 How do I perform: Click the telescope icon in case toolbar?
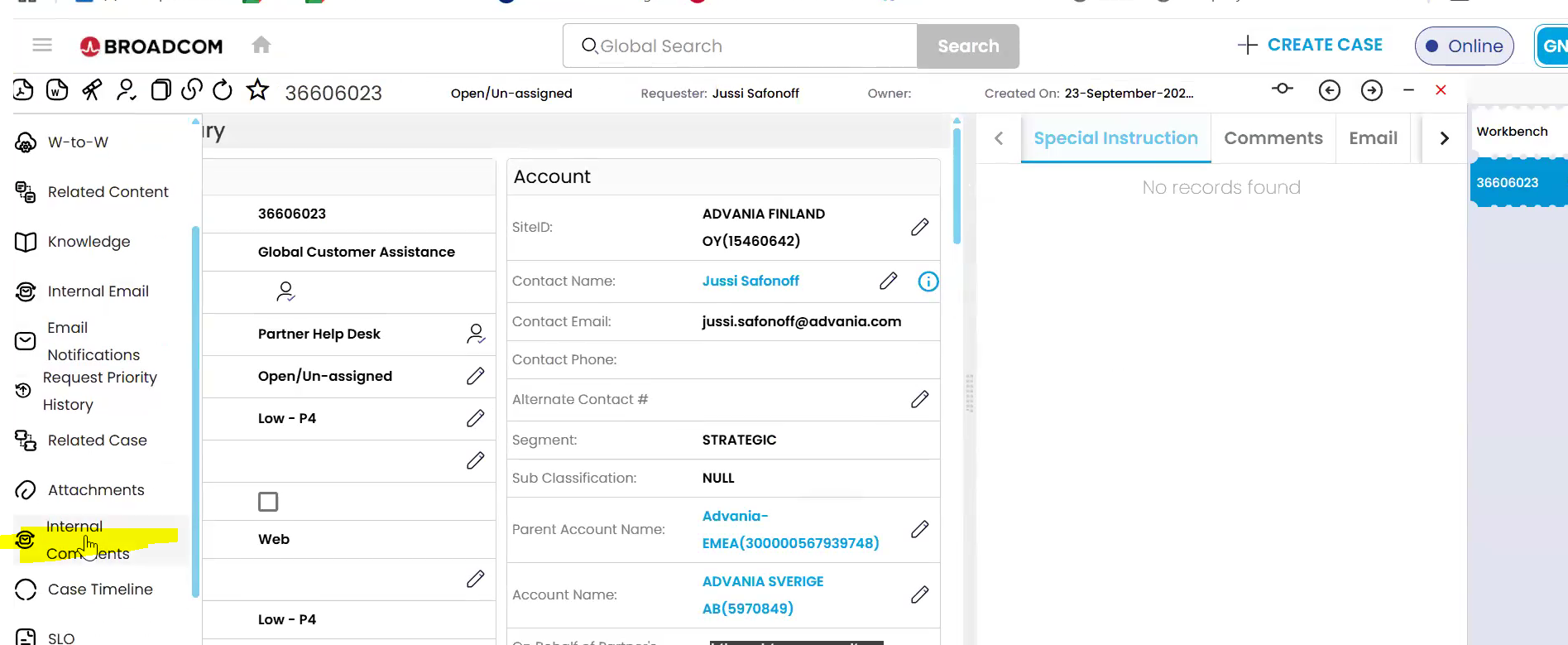(92, 89)
